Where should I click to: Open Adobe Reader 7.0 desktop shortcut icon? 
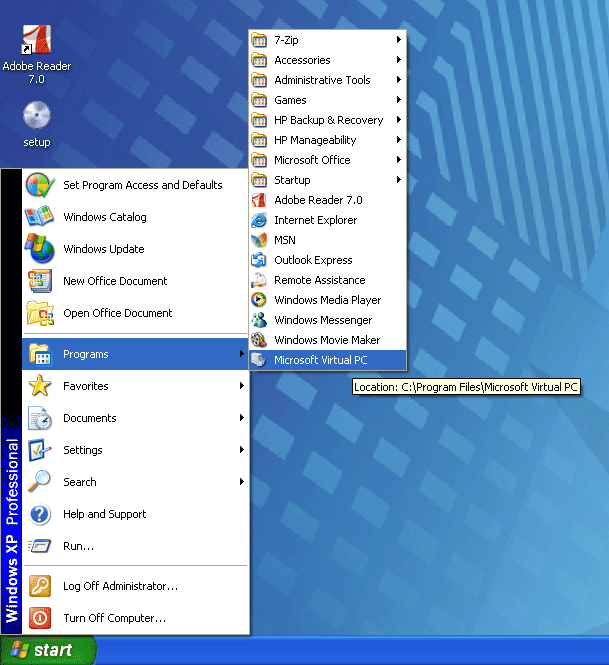pos(36,39)
